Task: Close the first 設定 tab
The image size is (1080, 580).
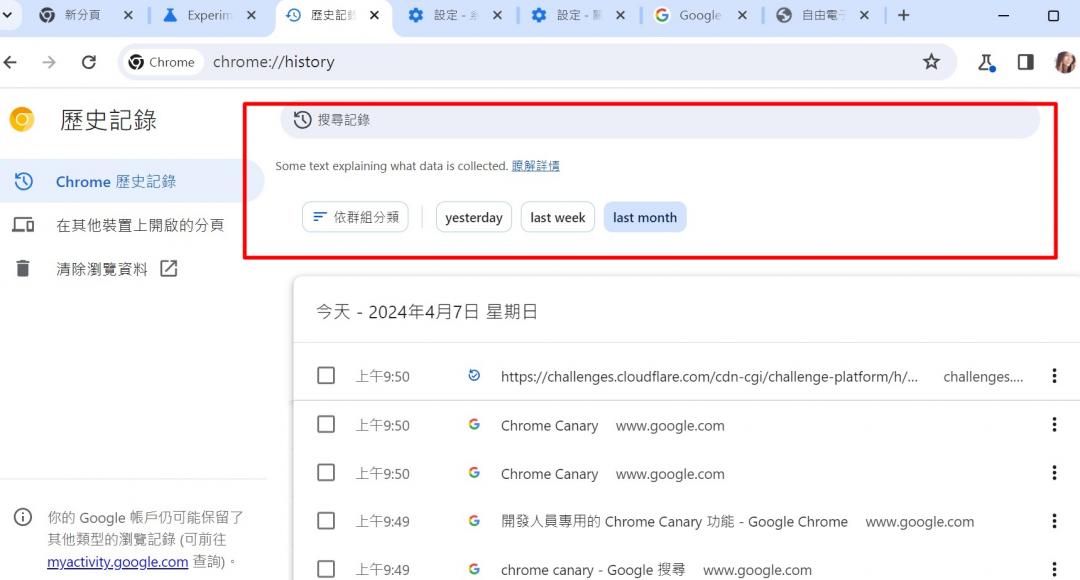Action: pyautogui.click(x=497, y=15)
